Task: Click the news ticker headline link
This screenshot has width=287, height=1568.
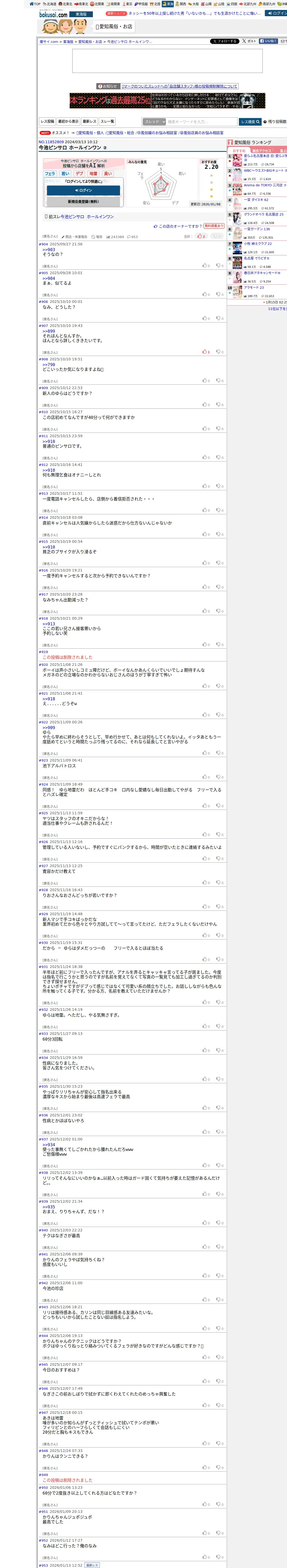Action: coord(195,13)
